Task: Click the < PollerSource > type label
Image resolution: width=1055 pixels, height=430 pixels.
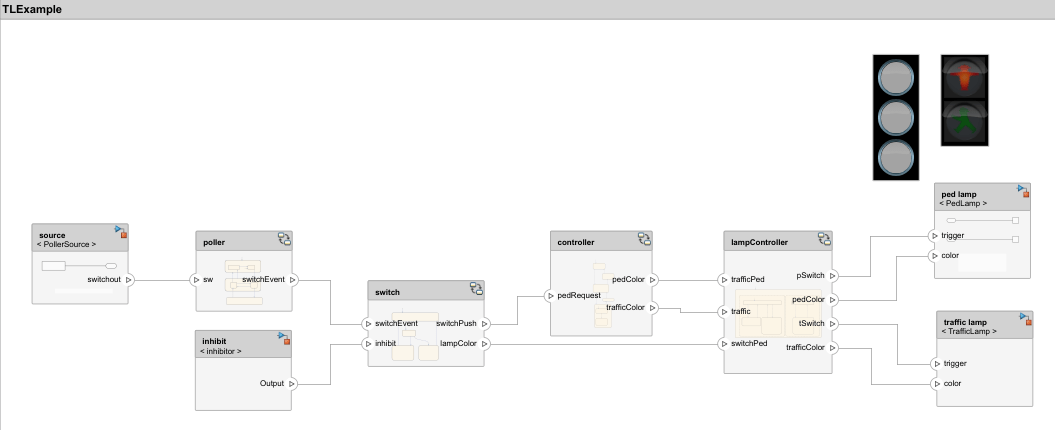Action: click(67, 244)
